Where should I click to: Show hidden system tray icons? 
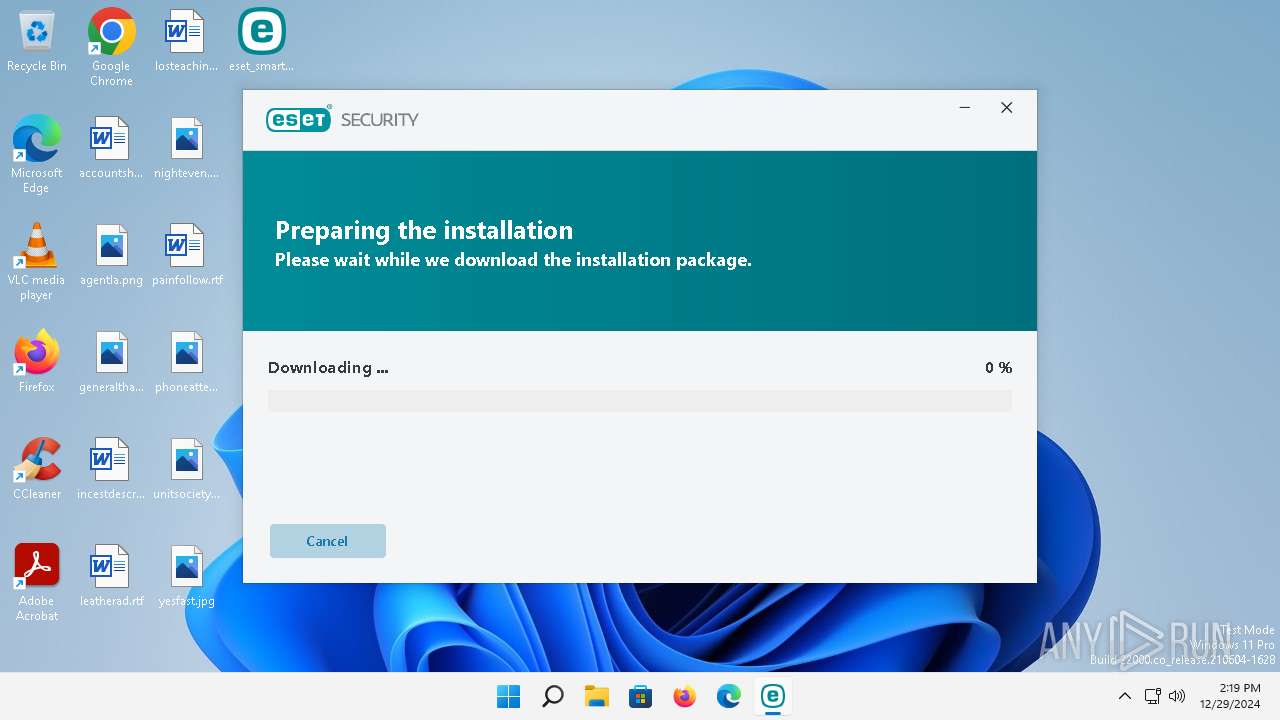[1124, 696]
